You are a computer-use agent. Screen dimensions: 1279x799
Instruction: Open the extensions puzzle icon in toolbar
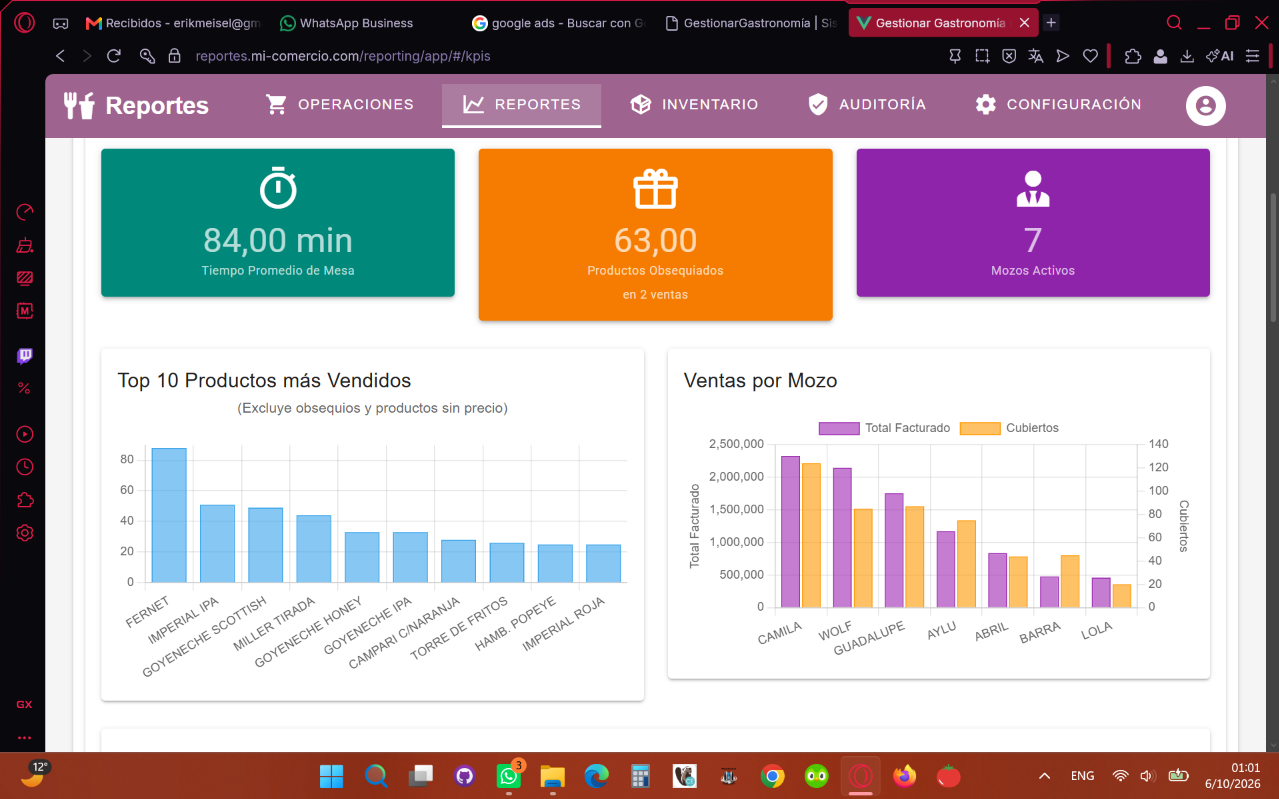pos(1133,56)
